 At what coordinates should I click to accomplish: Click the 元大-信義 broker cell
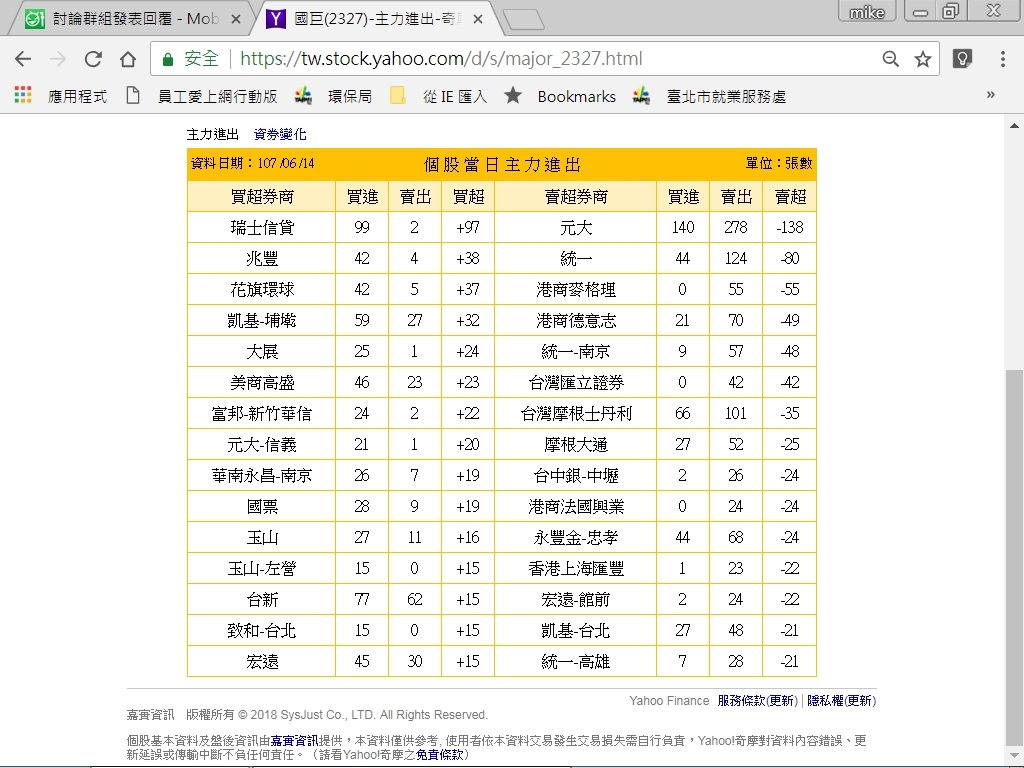[262, 445]
